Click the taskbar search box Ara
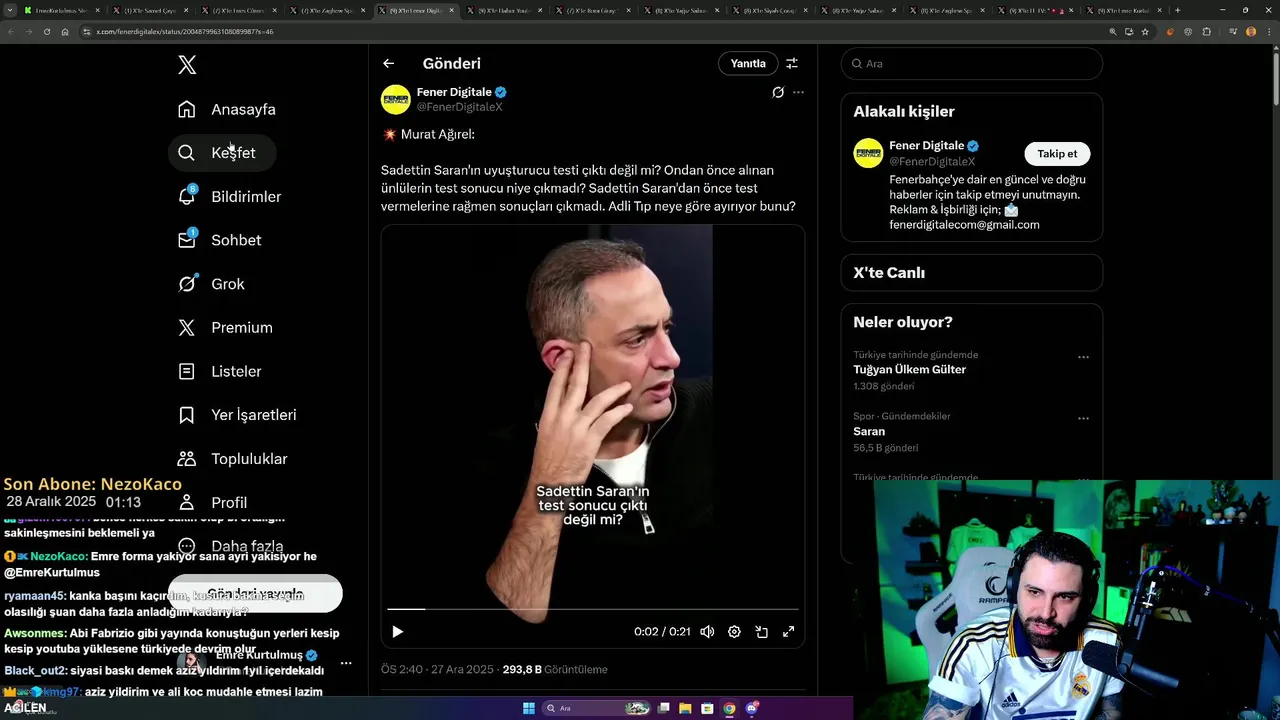Viewport: 1280px width, 720px height. (x=597, y=708)
